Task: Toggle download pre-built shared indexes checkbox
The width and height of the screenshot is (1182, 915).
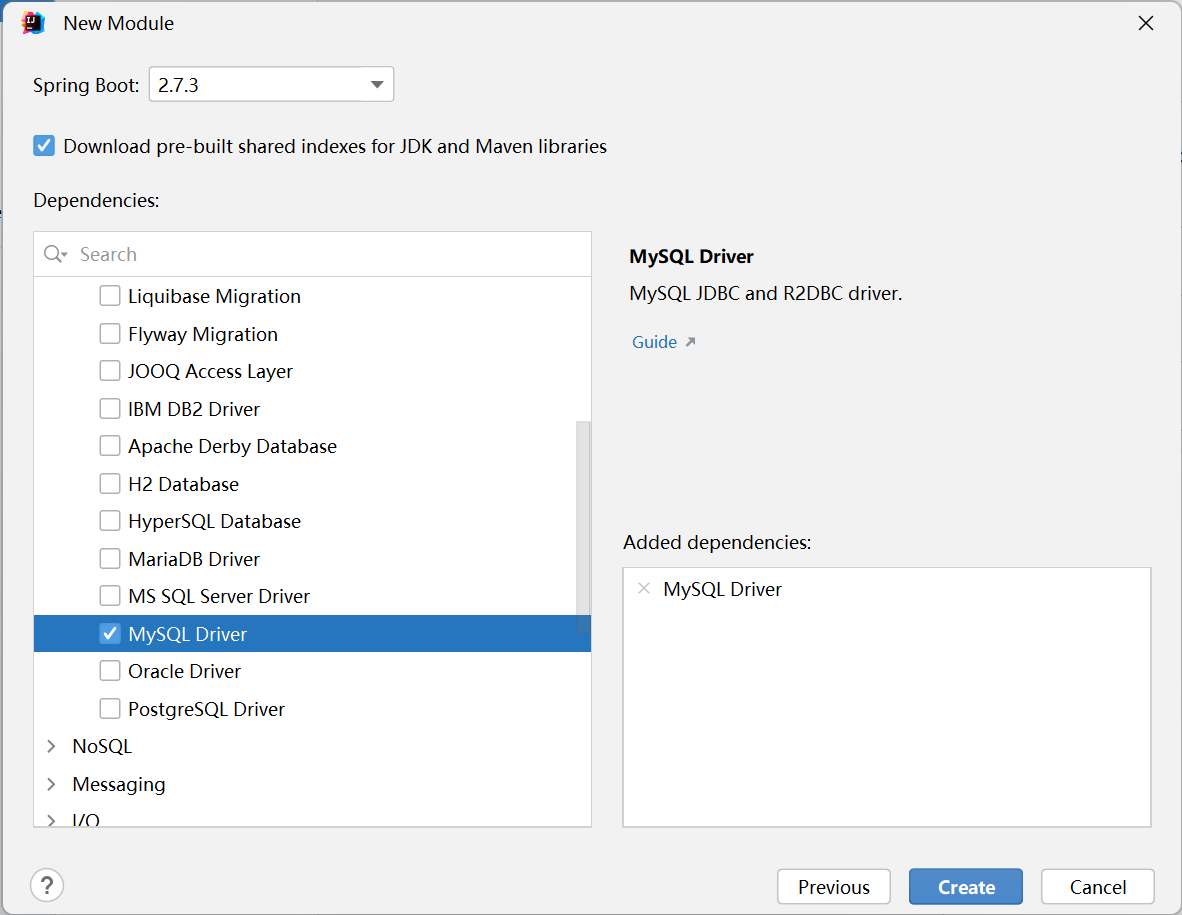Action: point(44,145)
